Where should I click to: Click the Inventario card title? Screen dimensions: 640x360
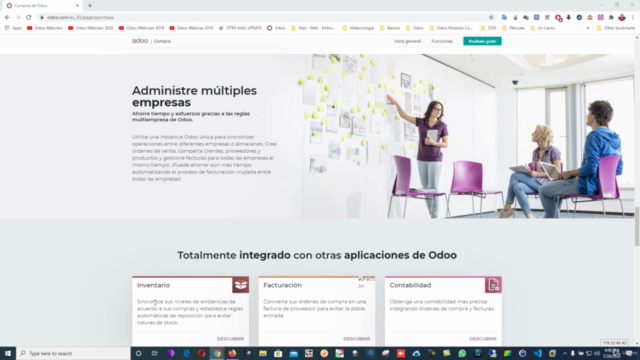coord(153,285)
